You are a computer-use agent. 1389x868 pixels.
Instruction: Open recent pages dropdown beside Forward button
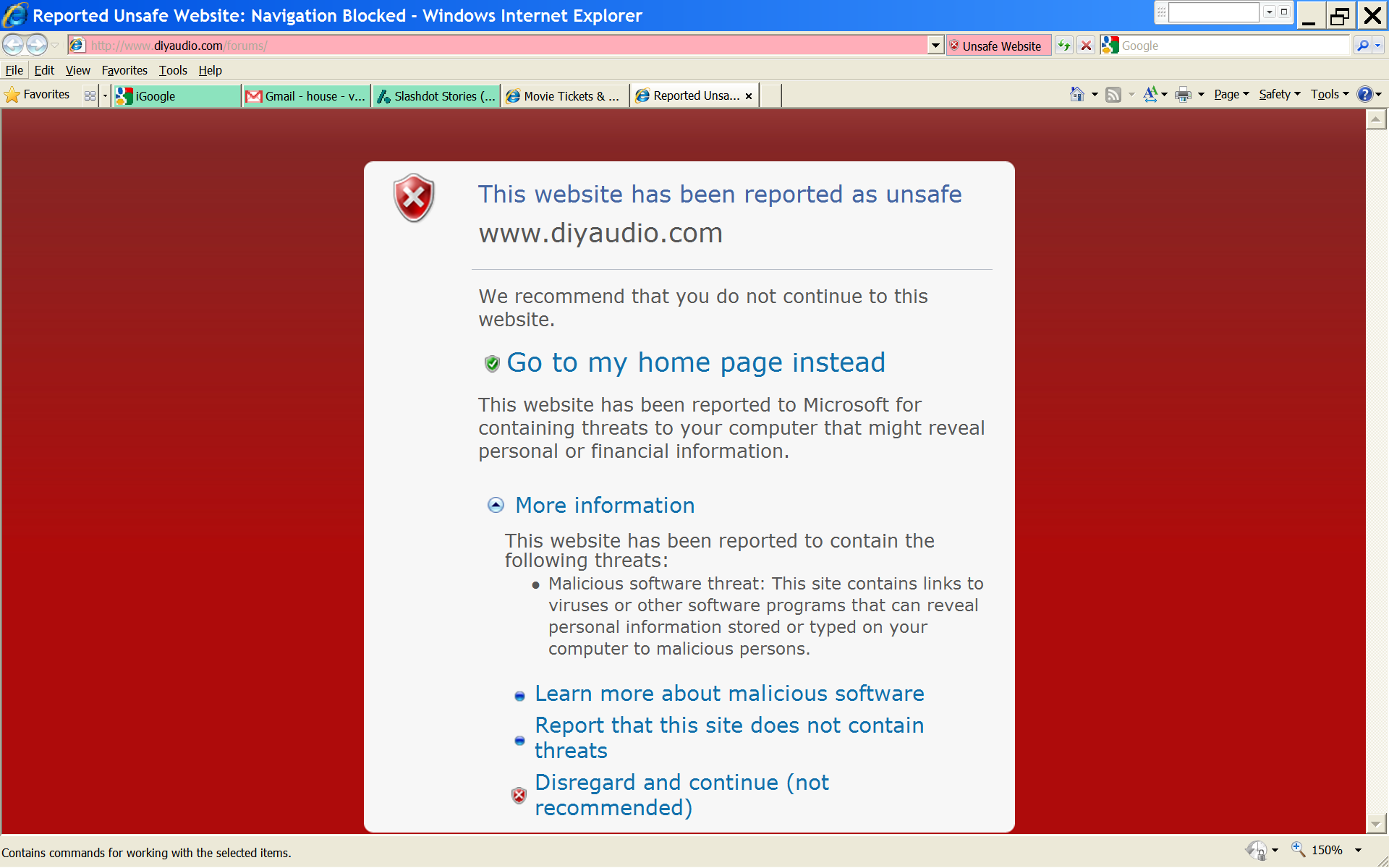55,46
